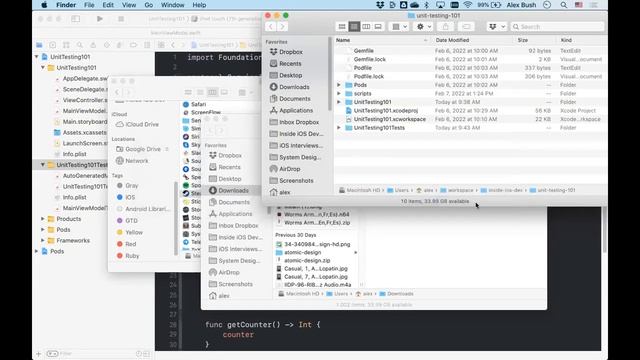640x360 pixels.
Task: Open the Go menu
Action: [x=149, y=5]
